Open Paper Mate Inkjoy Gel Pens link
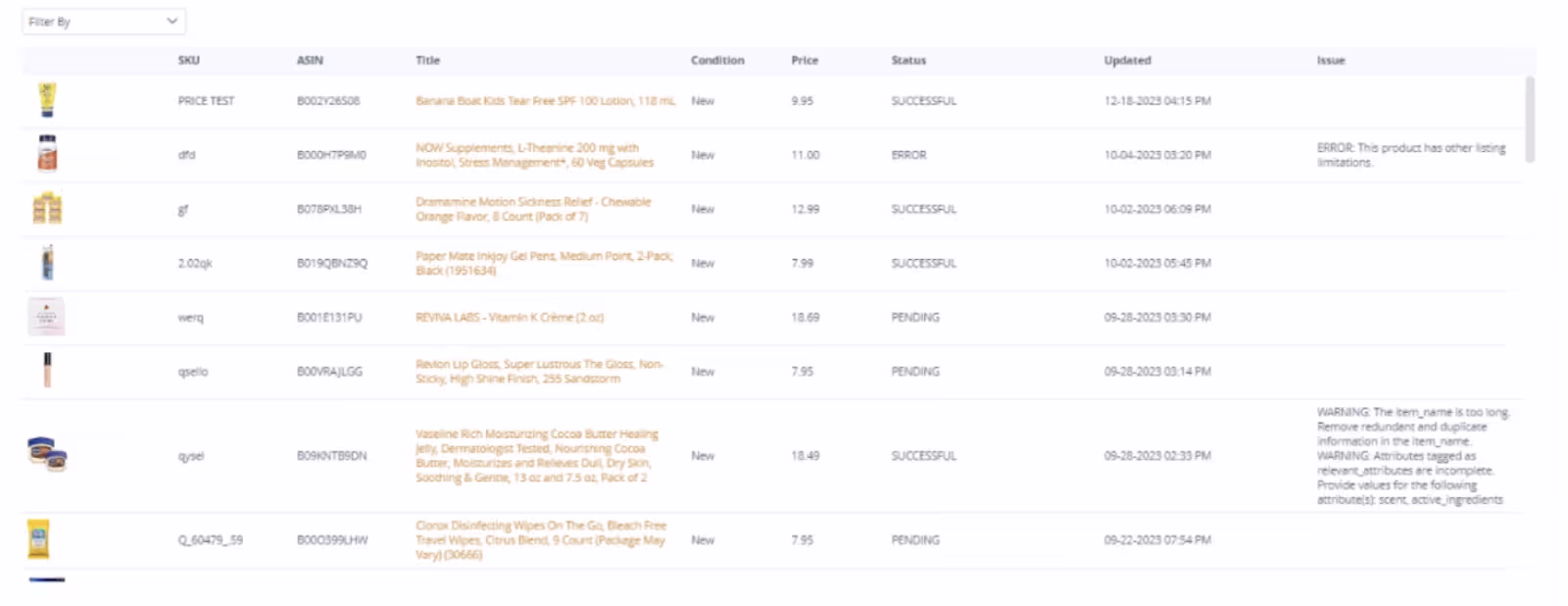 (544, 263)
